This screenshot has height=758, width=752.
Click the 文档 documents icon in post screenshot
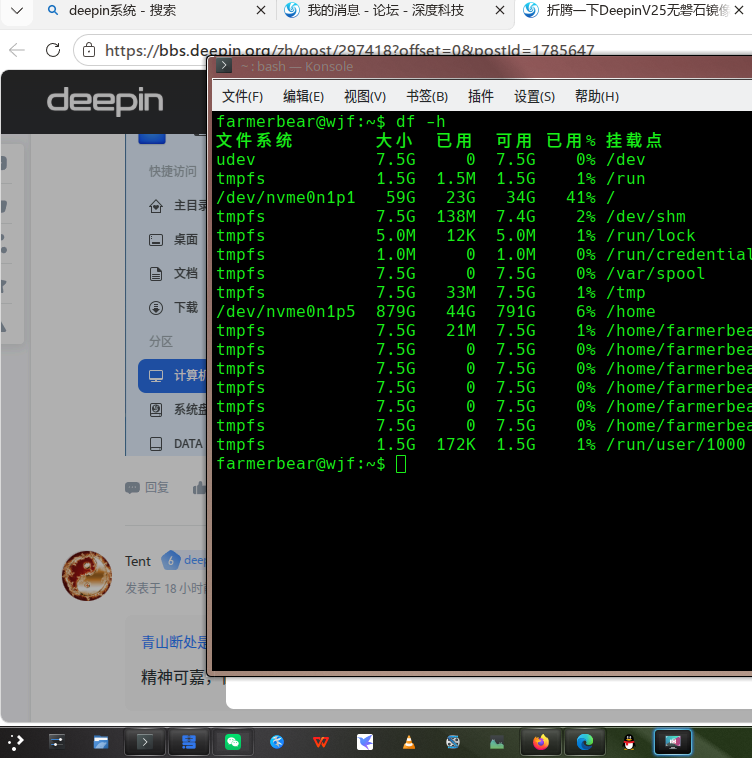[156, 274]
